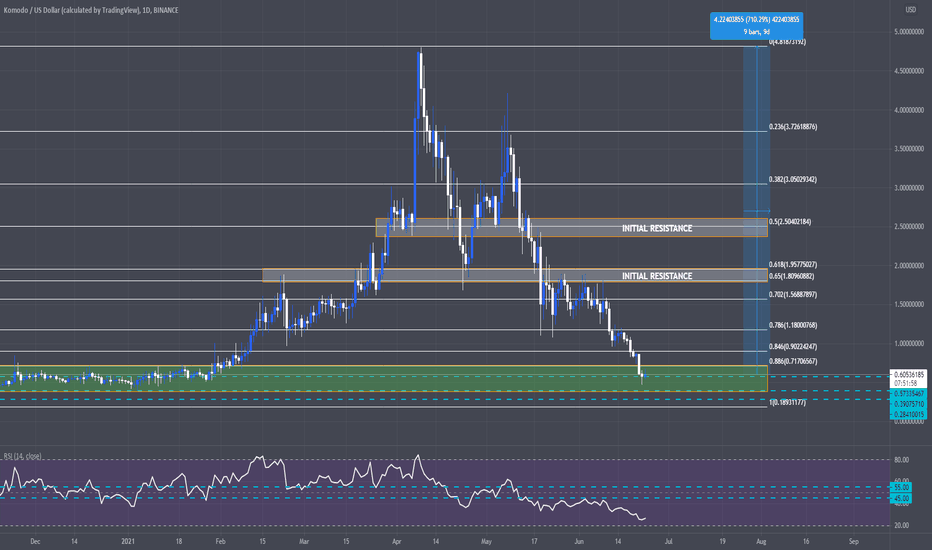Click the 80.00 RSI scale label
This screenshot has height=550, width=932.
(x=901, y=460)
